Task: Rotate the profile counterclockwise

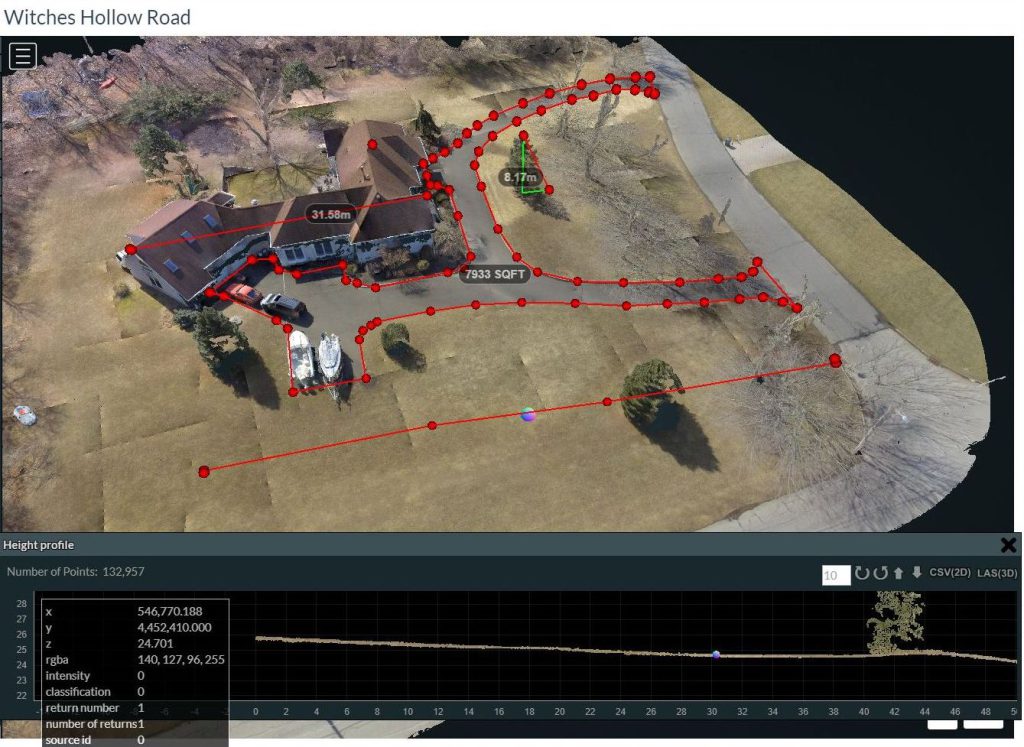Action: coord(881,574)
